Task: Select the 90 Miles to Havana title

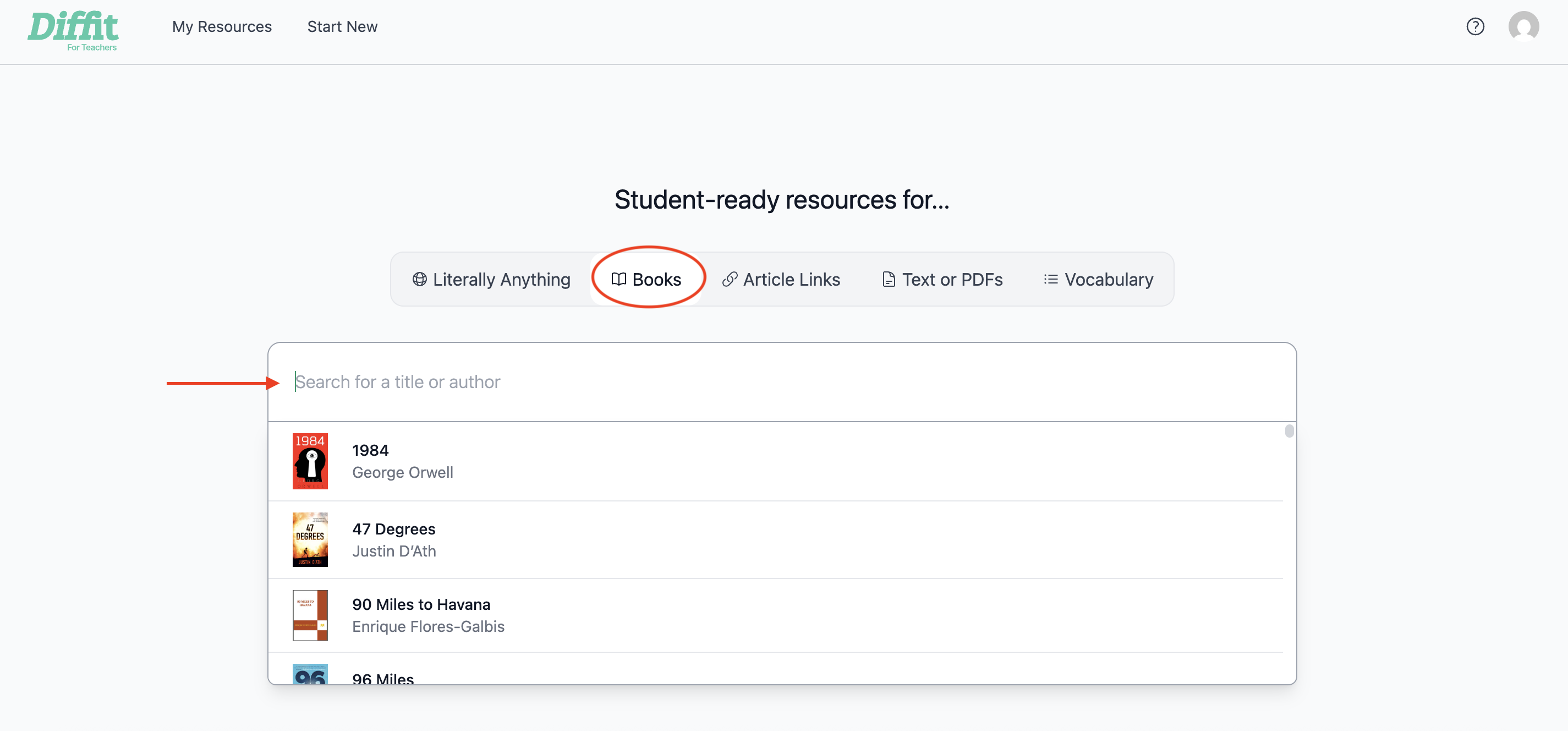Action: click(x=420, y=604)
